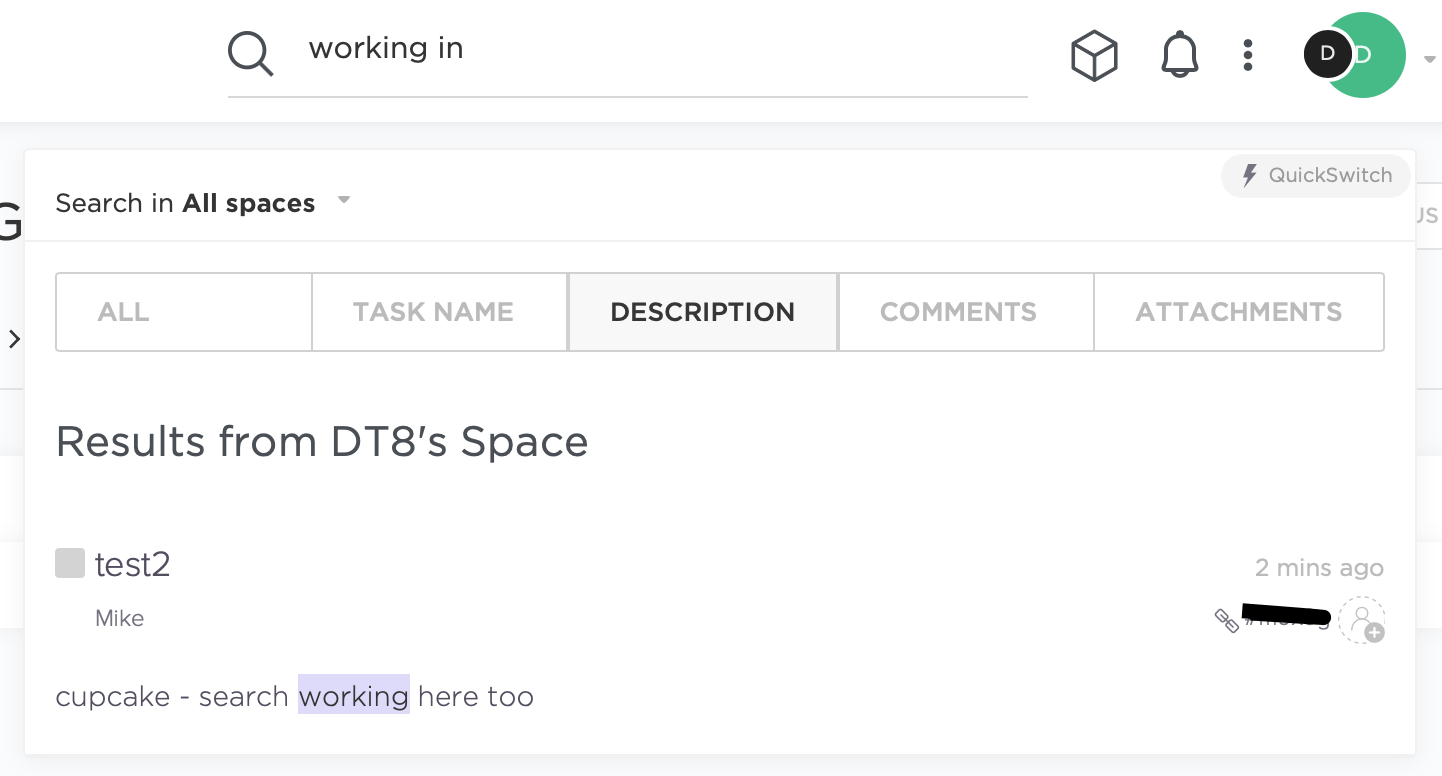1442x776 pixels.
Task: Open the 3D cube apps icon
Action: [x=1093, y=55]
